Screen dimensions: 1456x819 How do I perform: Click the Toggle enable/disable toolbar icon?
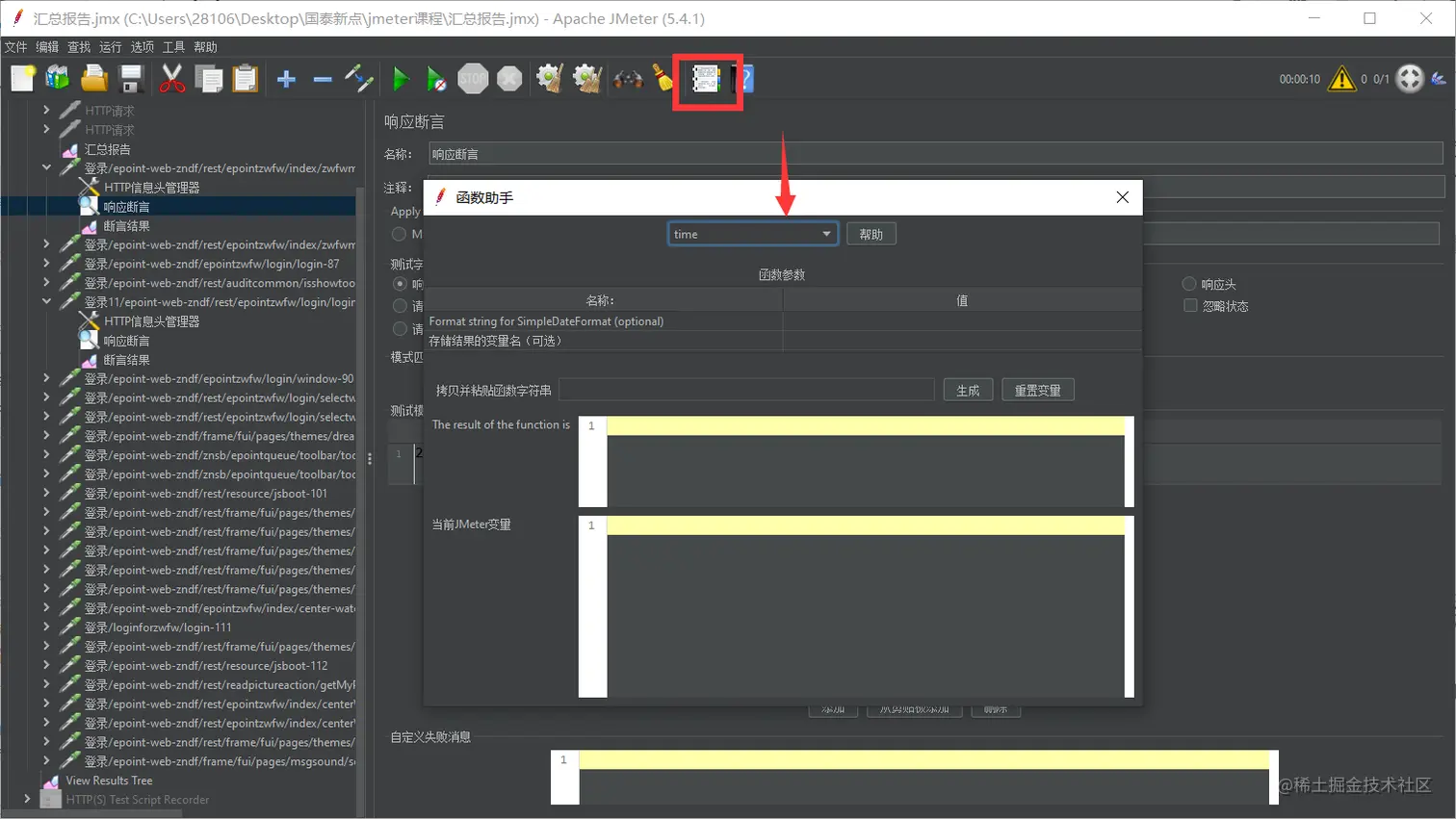coord(359,79)
